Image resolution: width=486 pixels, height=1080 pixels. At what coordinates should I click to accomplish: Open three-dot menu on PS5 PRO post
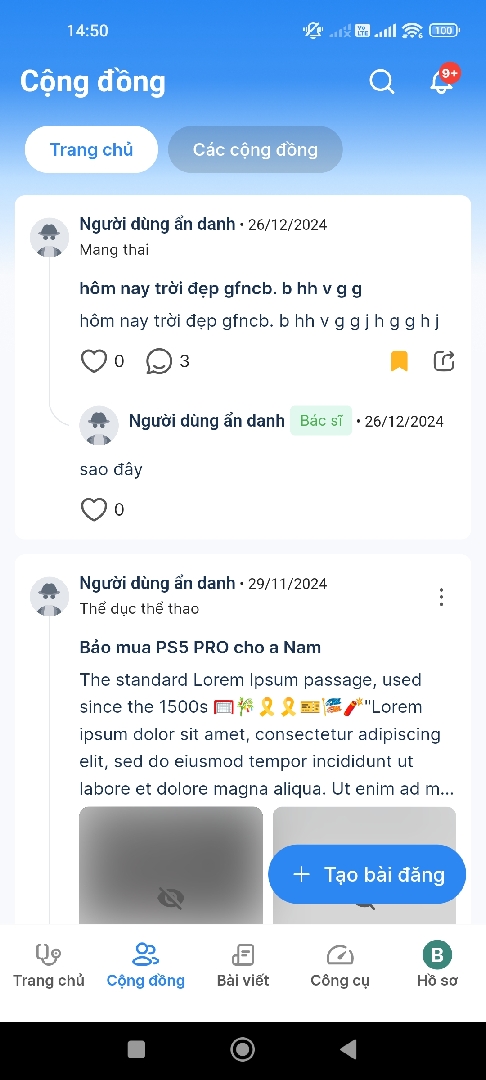441,597
